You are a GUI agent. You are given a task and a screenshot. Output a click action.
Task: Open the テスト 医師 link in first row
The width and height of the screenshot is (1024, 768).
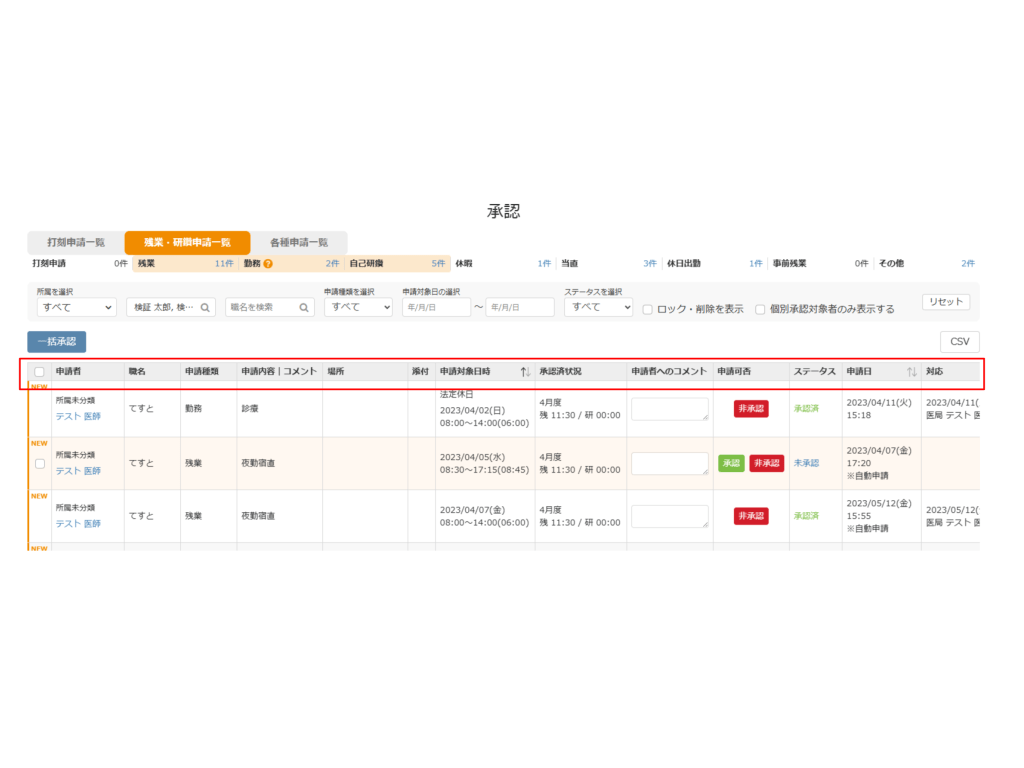click(78, 417)
